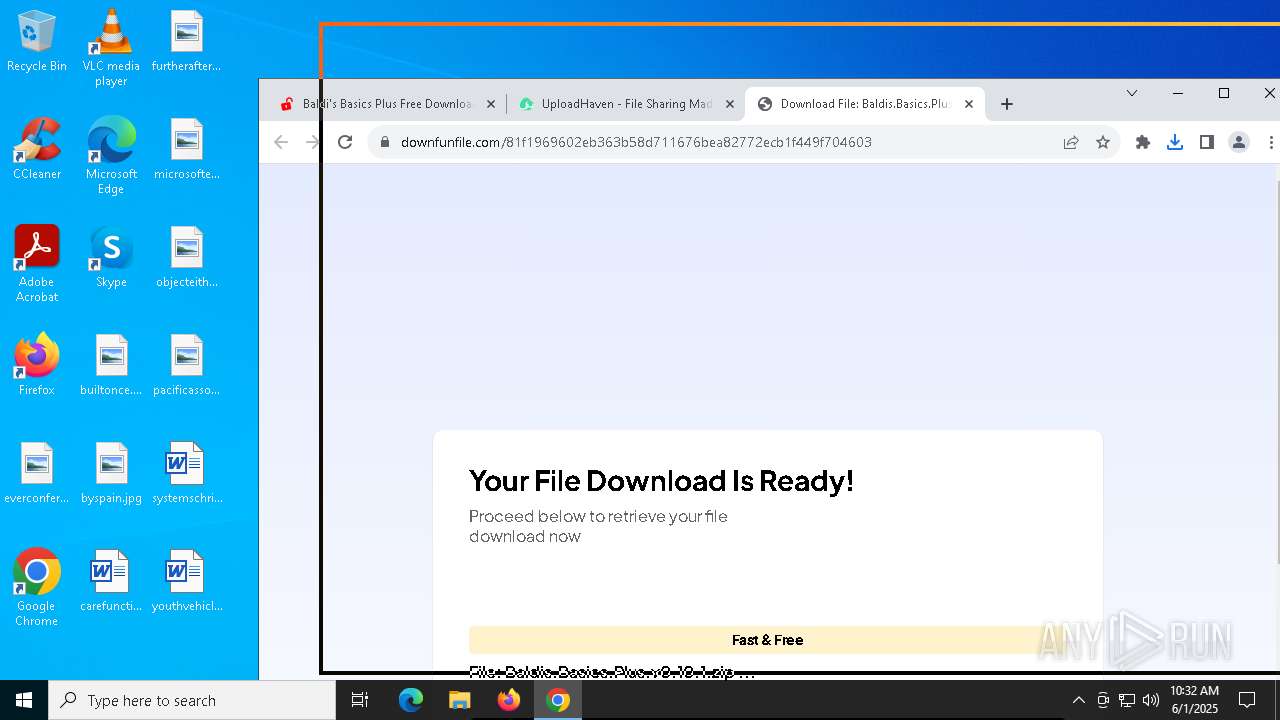This screenshot has height=720, width=1280.
Task: Open a new Chrome tab
Action: pyautogui.click(x=1007, y=104)
